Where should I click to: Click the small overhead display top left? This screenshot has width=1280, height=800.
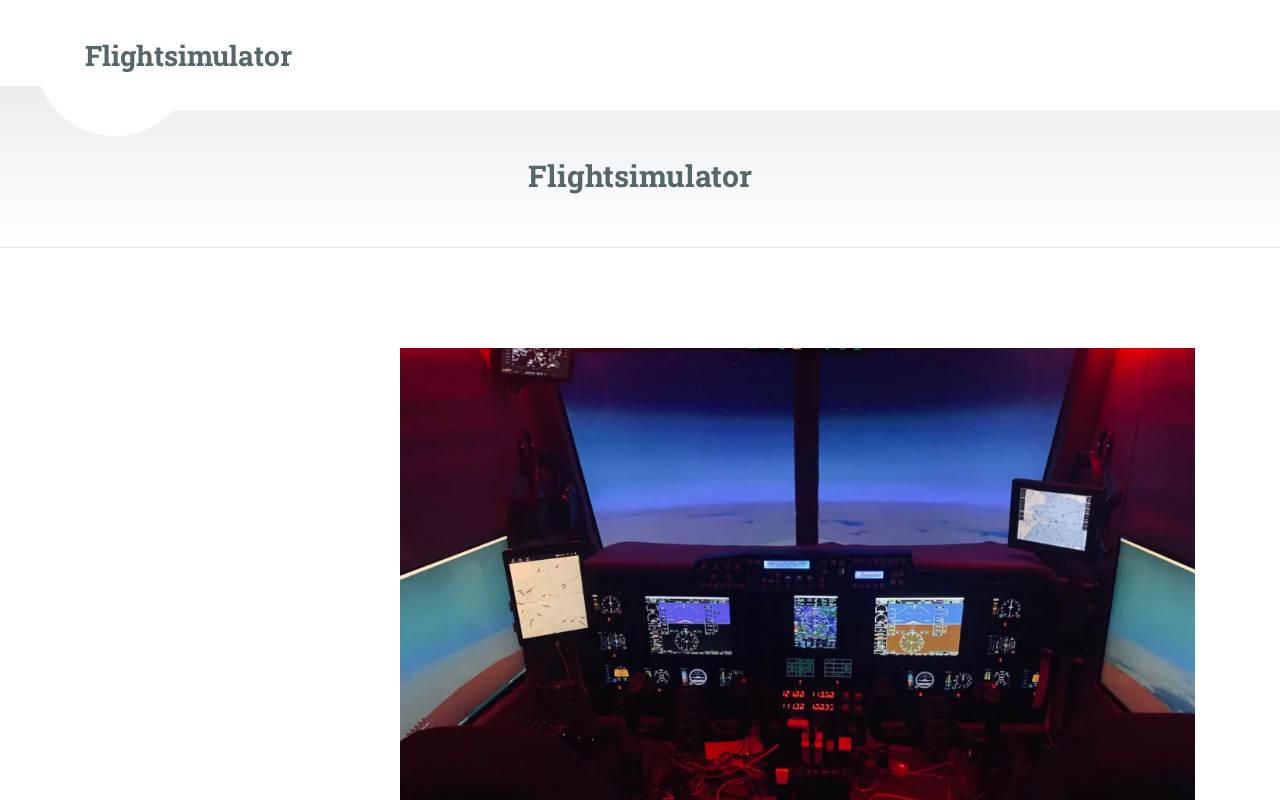click(x=535, y=362)
